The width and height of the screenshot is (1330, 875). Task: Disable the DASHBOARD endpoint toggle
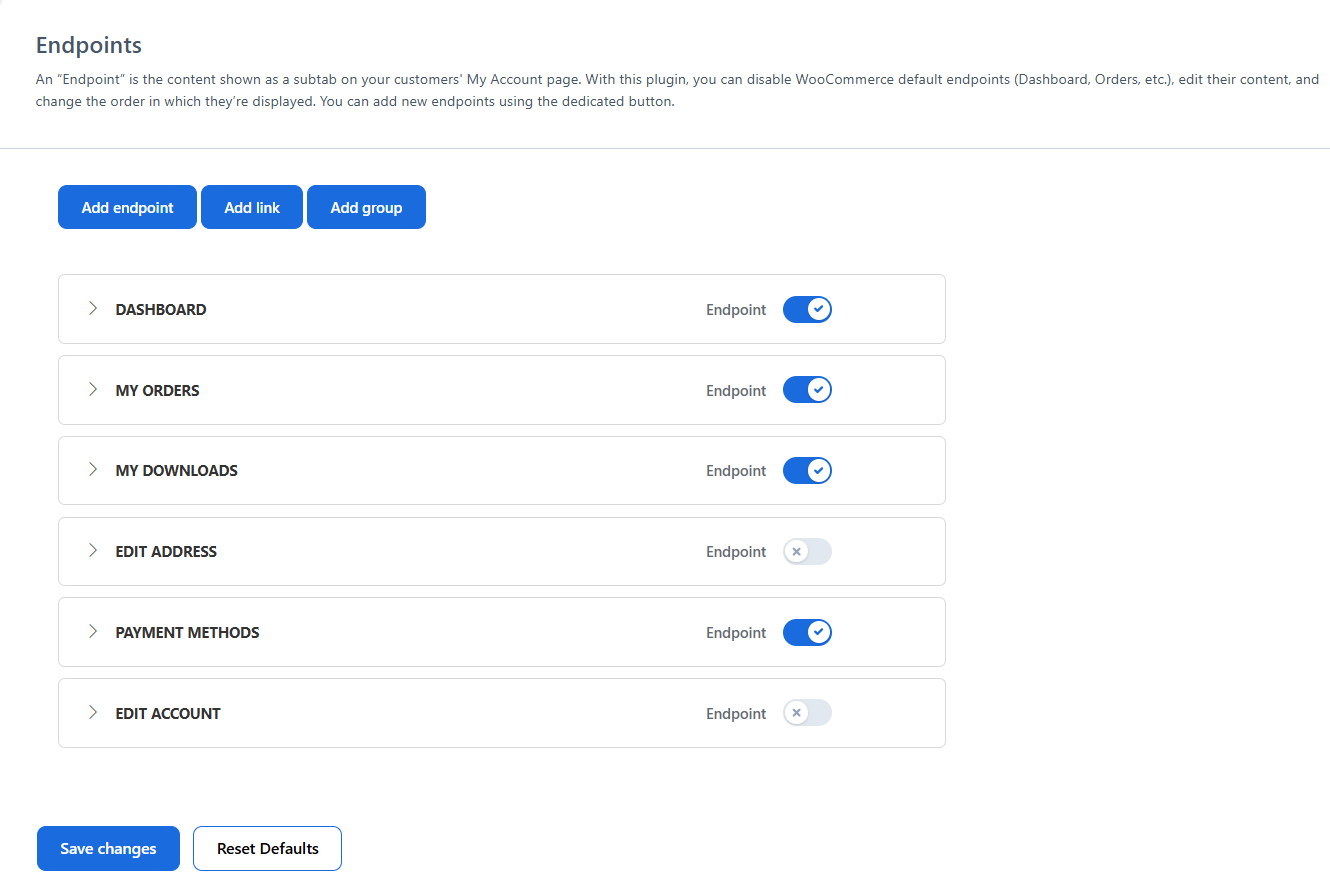[x=807, y=309]
